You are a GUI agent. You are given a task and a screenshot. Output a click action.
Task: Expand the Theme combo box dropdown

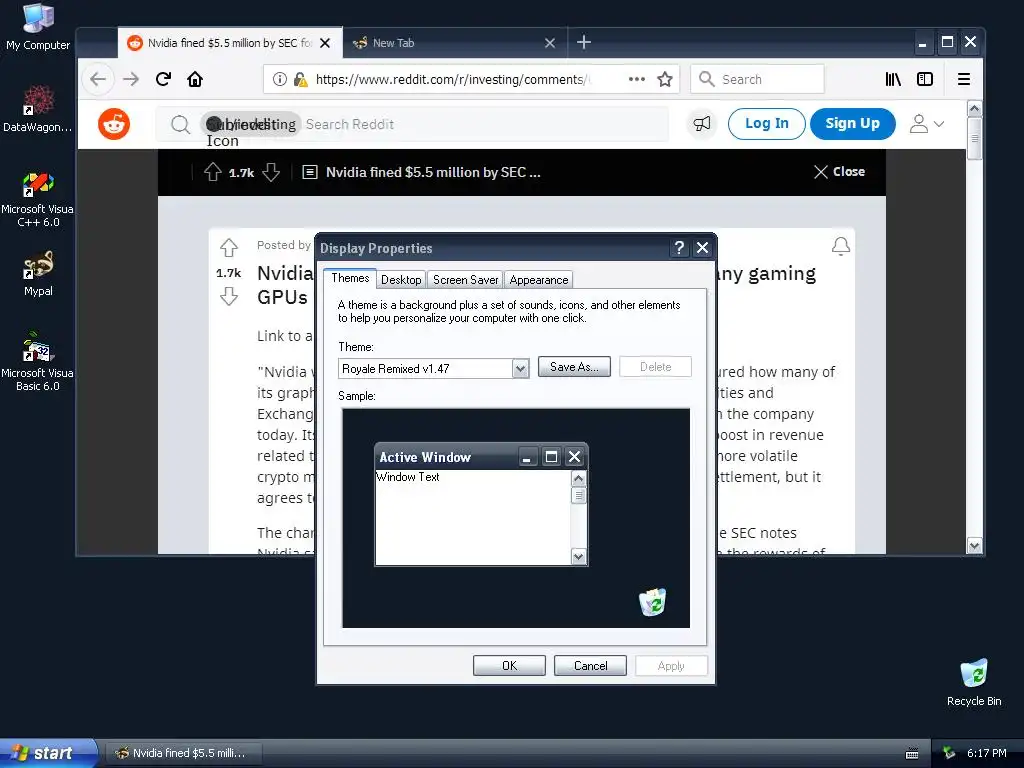pos(520,369)
